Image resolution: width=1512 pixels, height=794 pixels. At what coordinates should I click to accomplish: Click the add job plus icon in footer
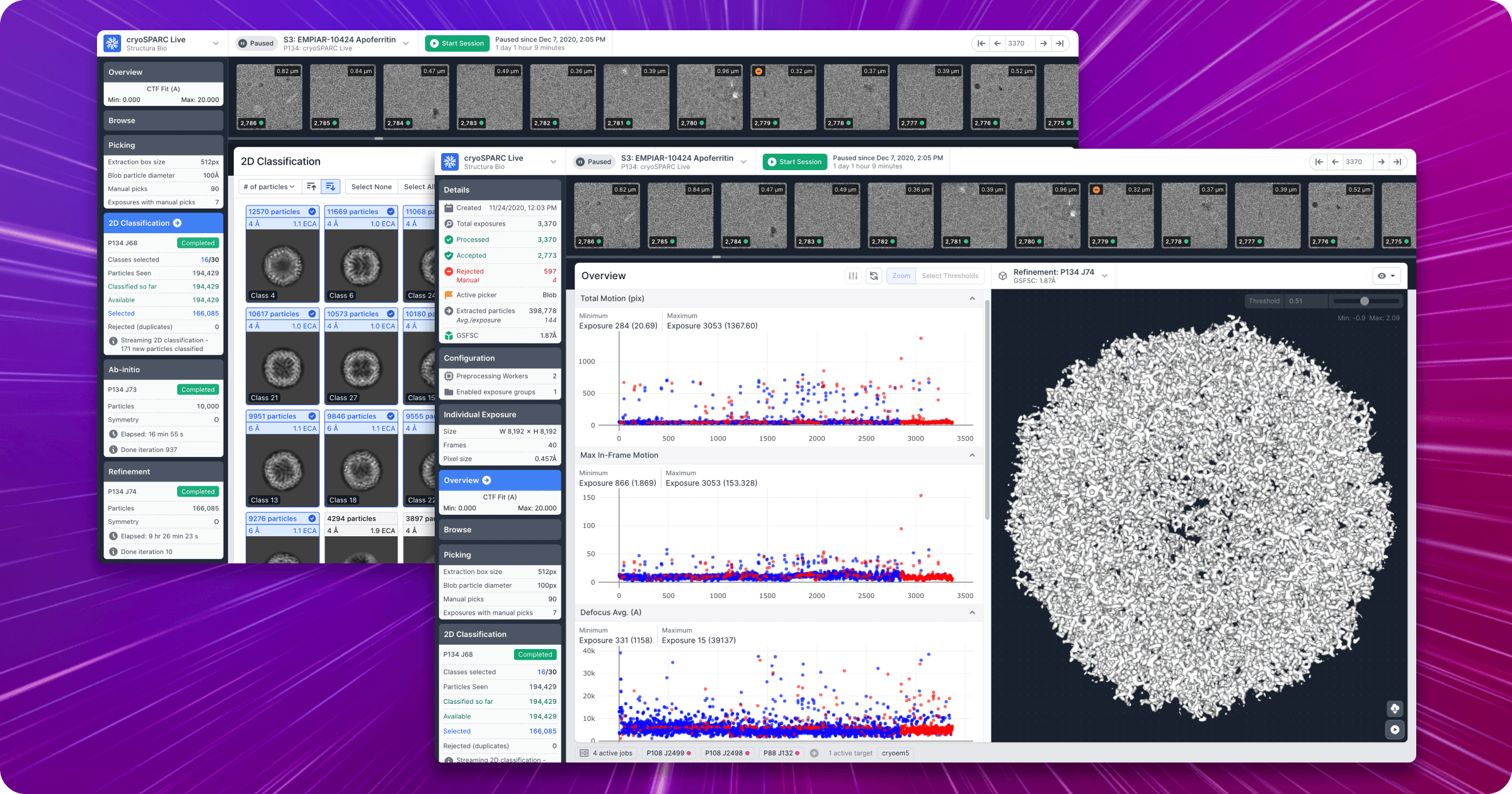click(814, 753)
